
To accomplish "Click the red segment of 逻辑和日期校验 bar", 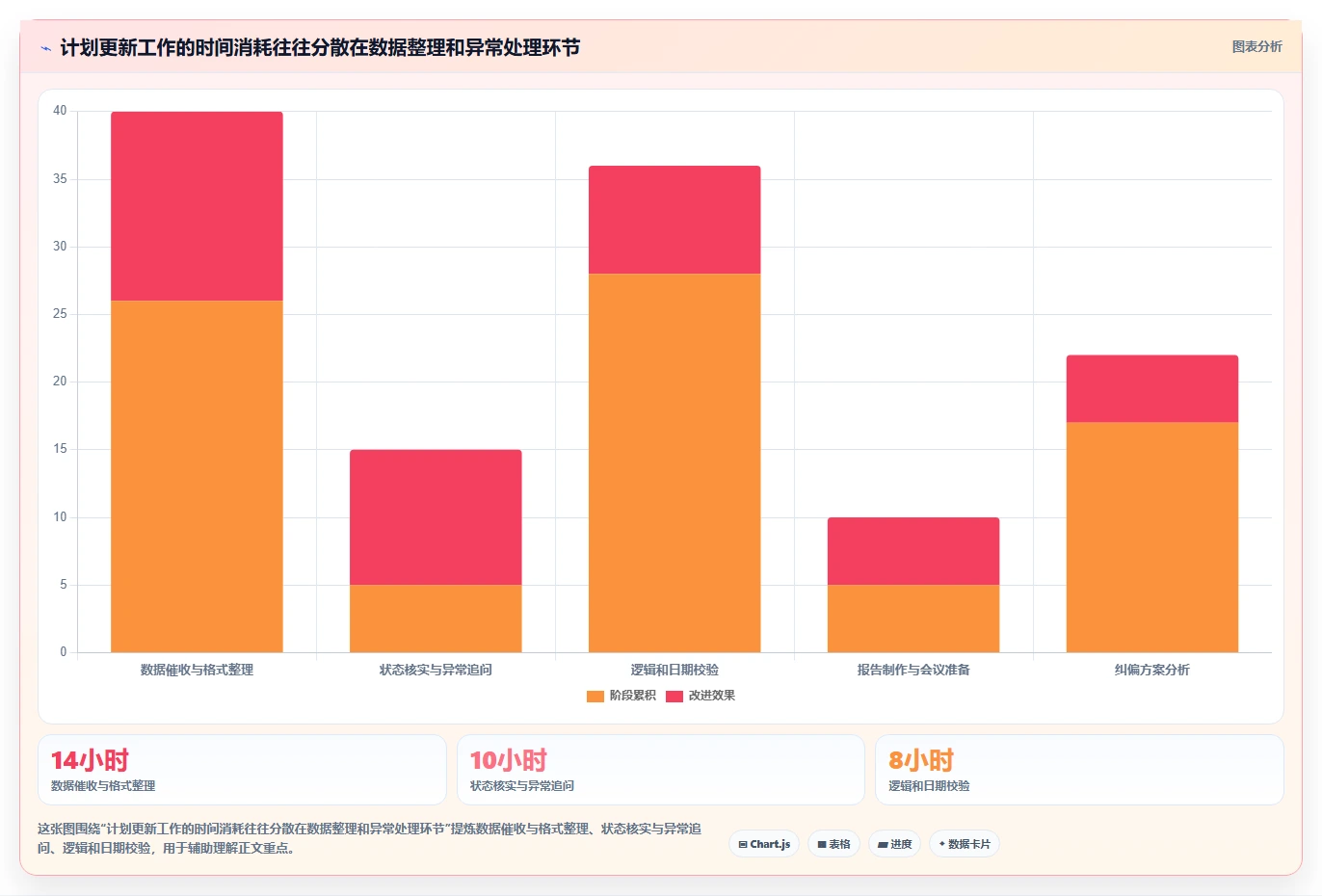I will point(674,220).
